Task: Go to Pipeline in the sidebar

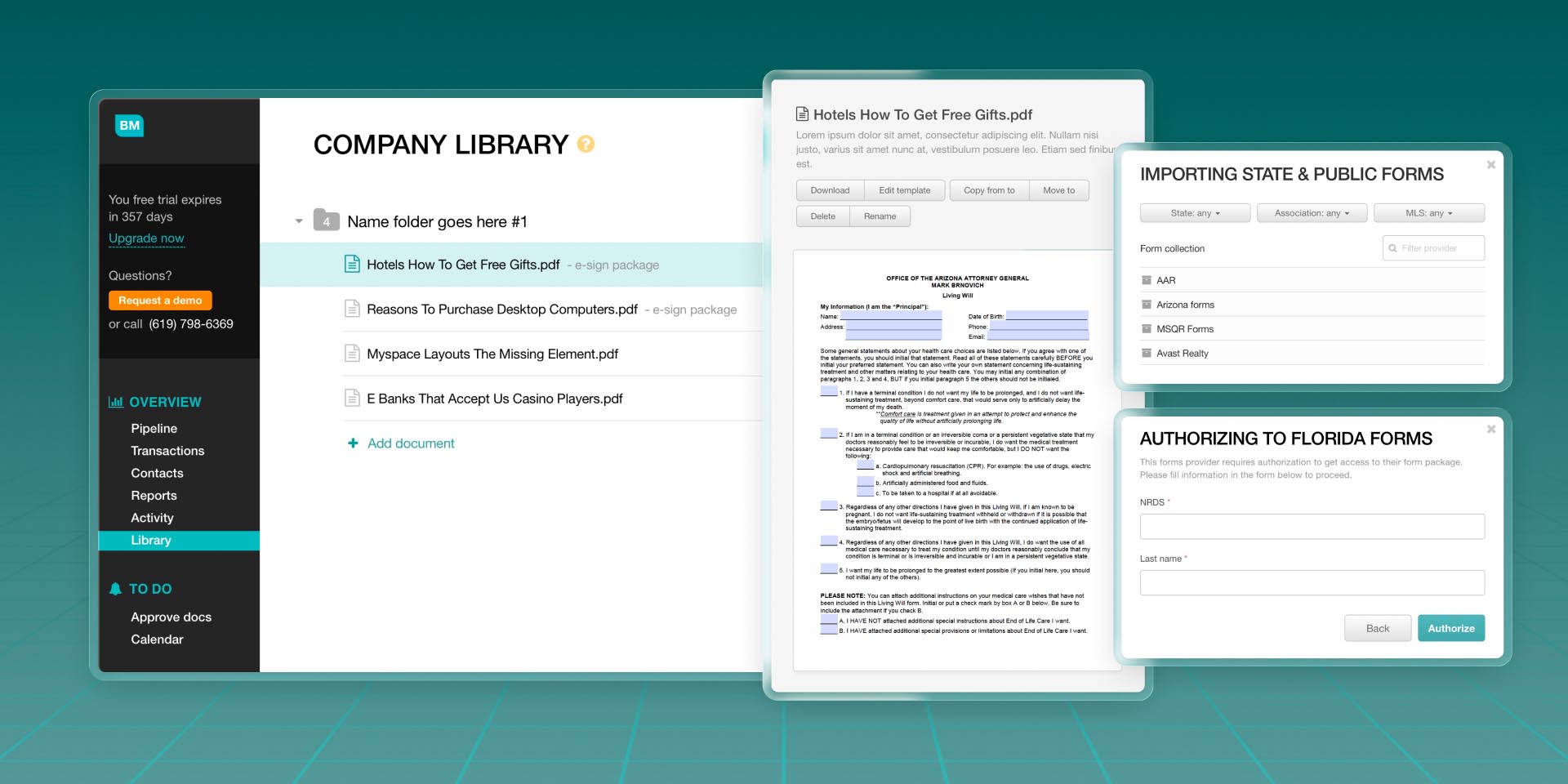Action: (154, 429)
